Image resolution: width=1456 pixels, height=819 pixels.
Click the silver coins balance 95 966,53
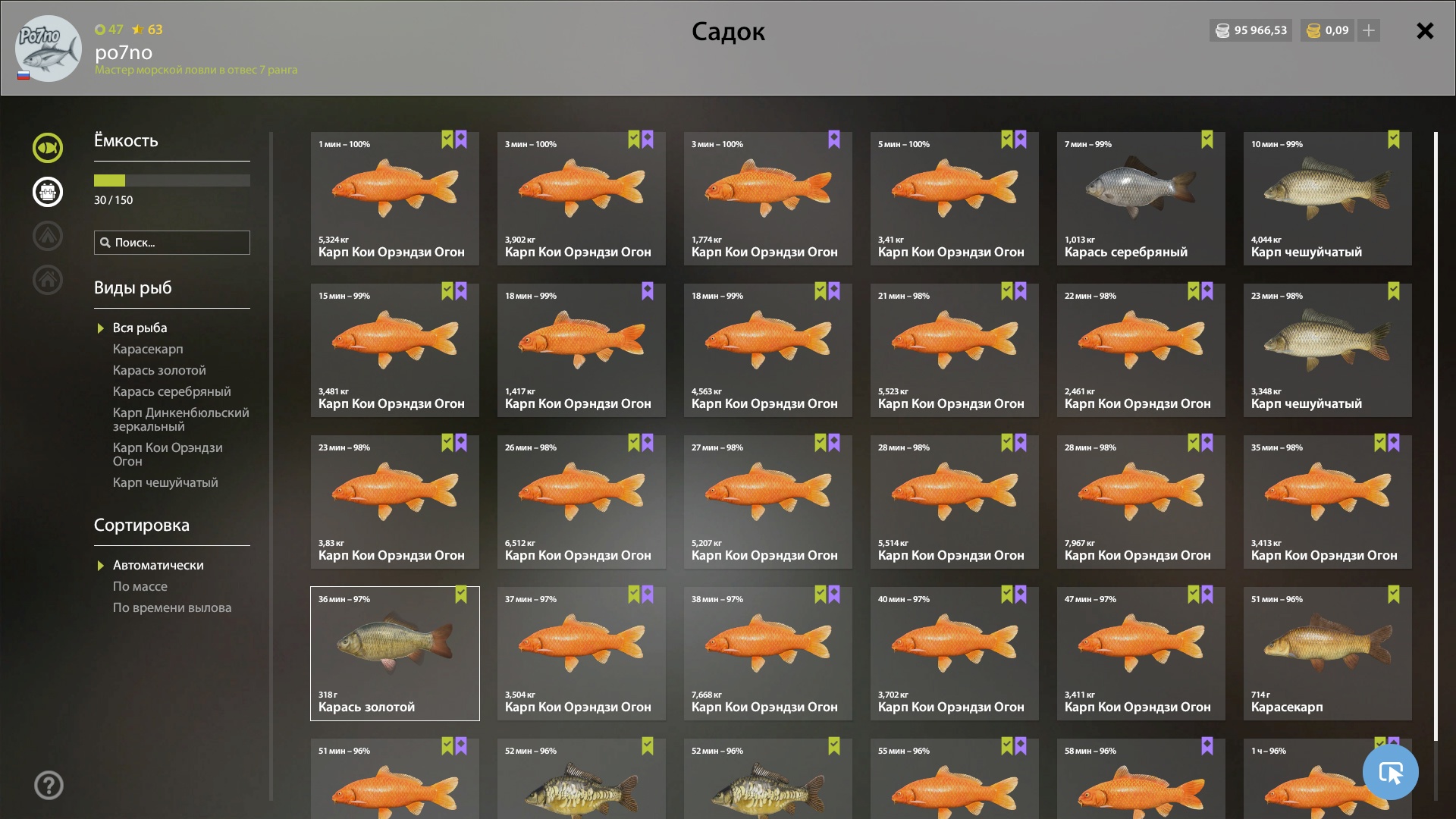pyautogui.click(x=1251, y=30)
